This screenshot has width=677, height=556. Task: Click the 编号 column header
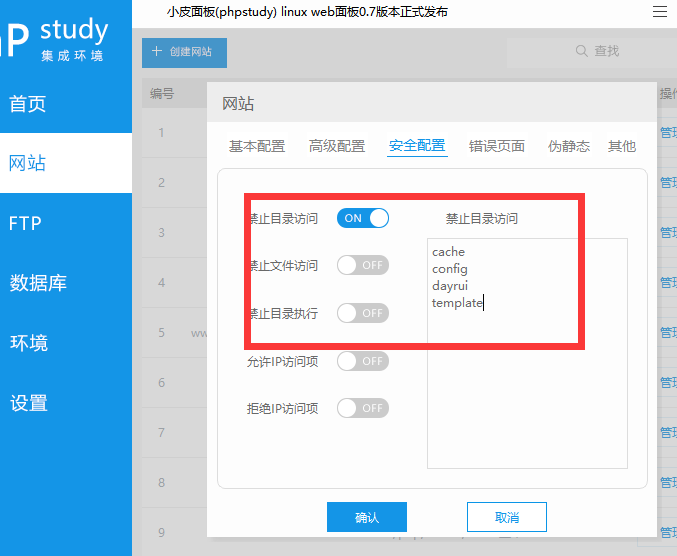click(x=162, y=93)
